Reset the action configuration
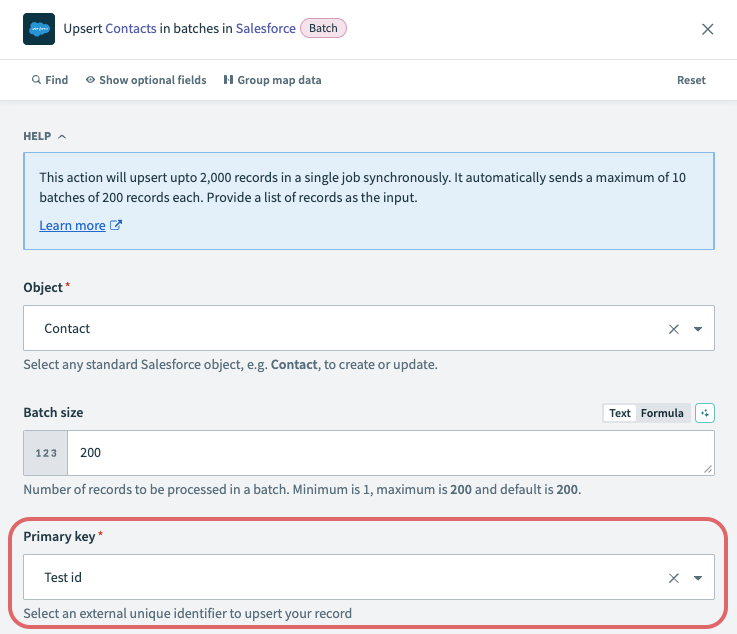Screen dimensions: 737x634 point(691,80)
